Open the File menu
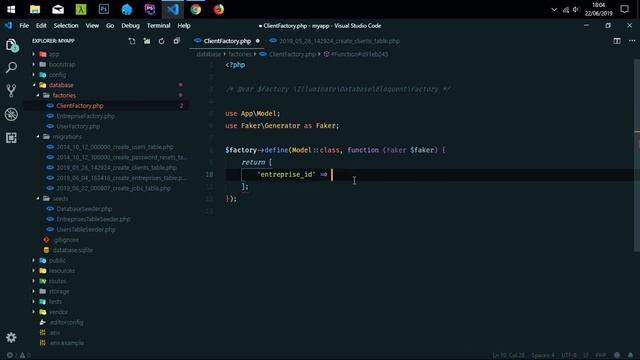640x360 pixels. pos(24,25)
